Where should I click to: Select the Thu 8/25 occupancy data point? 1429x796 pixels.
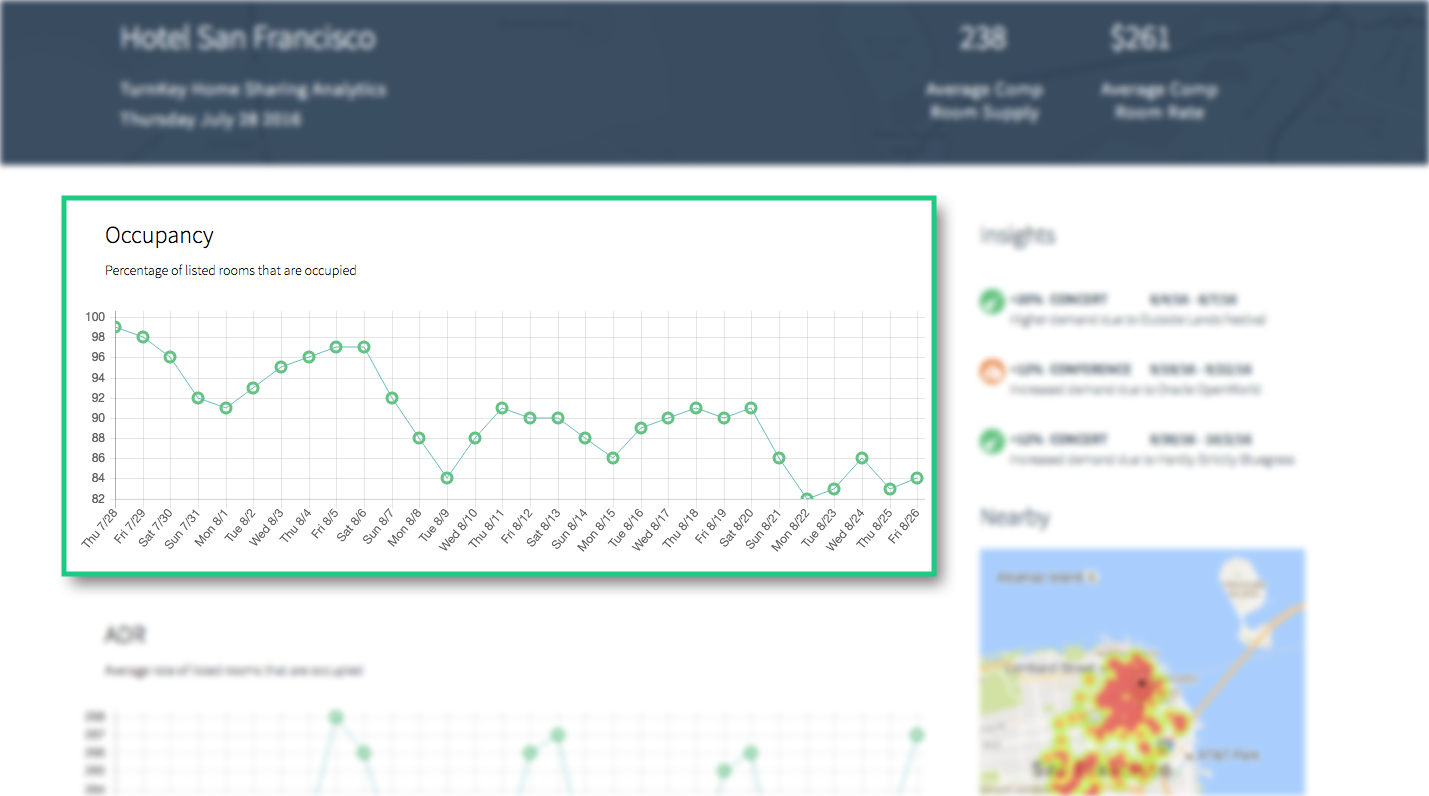(x=890, y=489)
